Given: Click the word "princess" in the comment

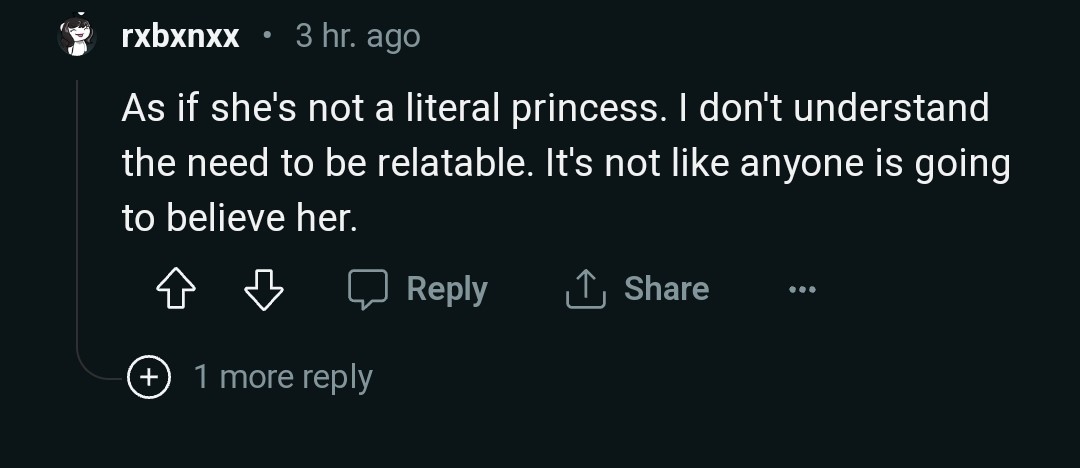Looking at the screenshot, I should tap(587, 108).
